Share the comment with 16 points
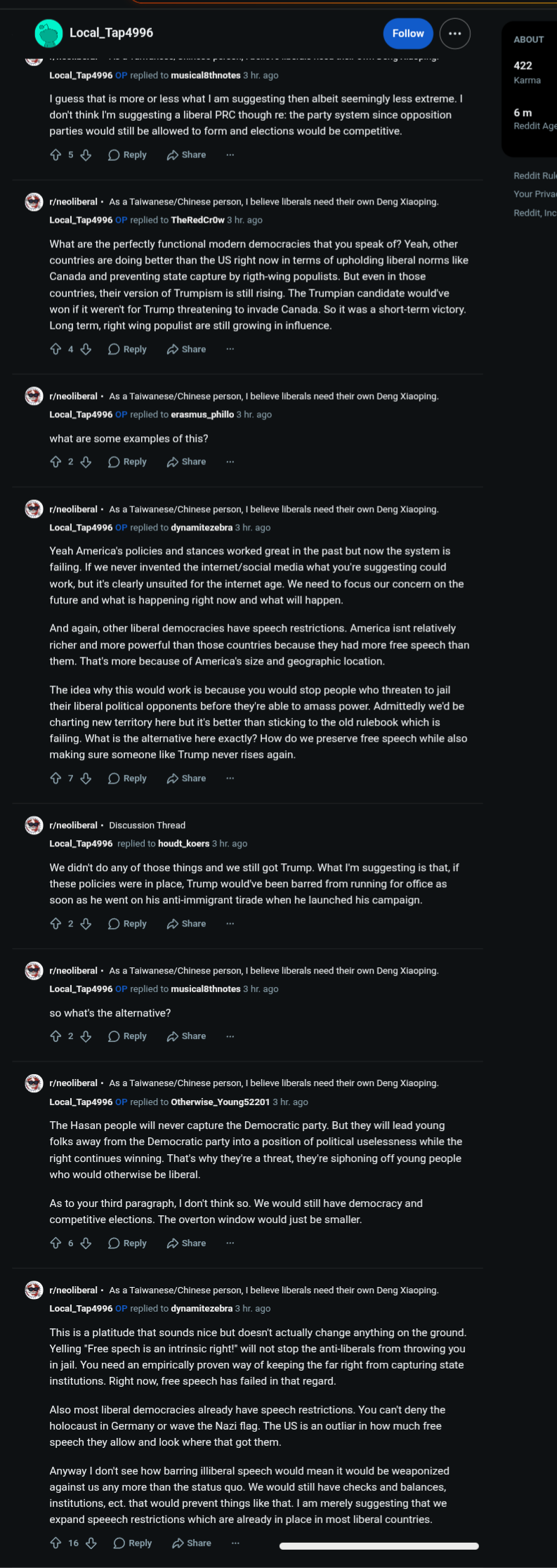 191,1543
